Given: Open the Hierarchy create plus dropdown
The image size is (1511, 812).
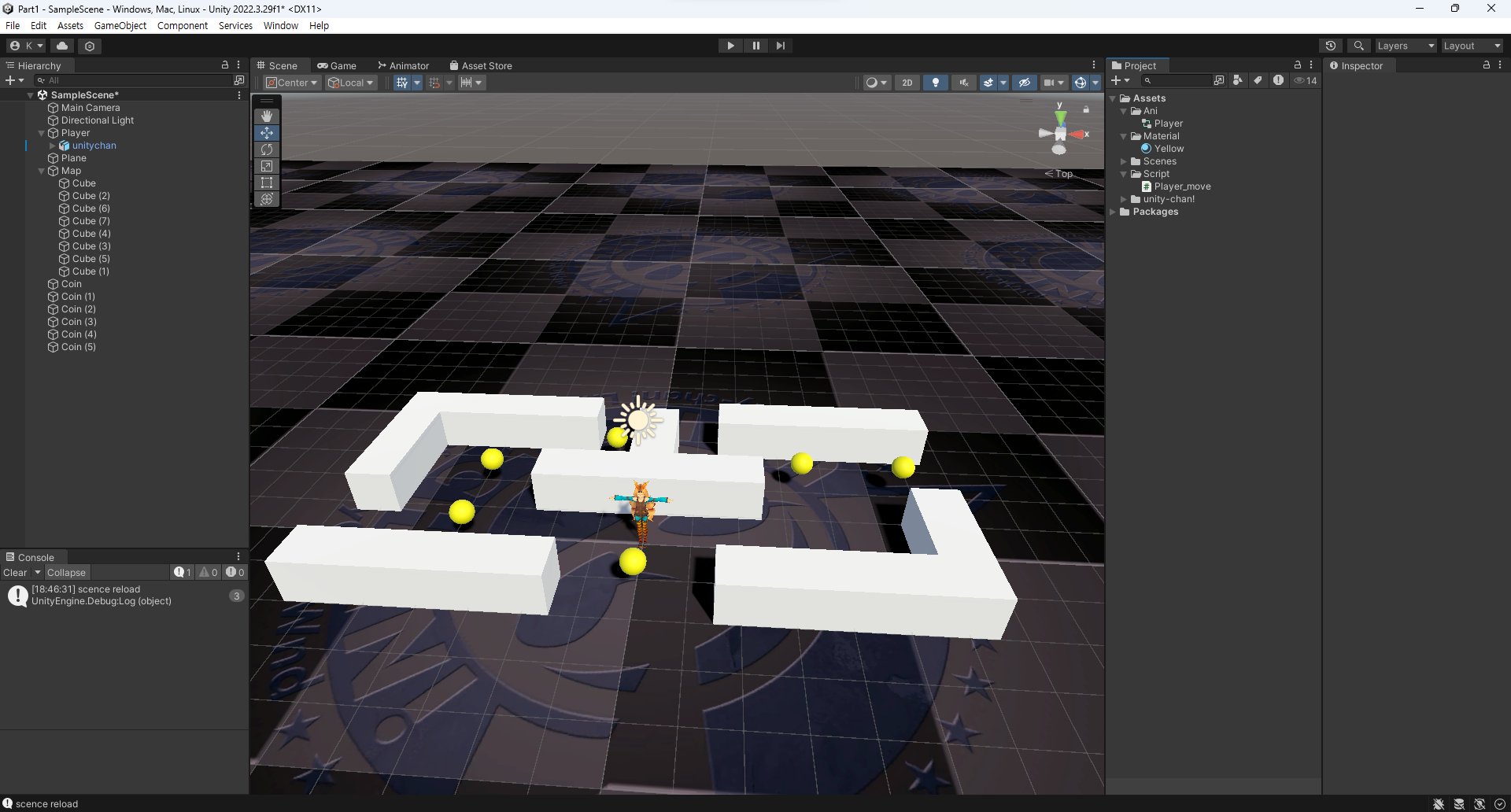Looking at the screenshot, I should 15,80.
